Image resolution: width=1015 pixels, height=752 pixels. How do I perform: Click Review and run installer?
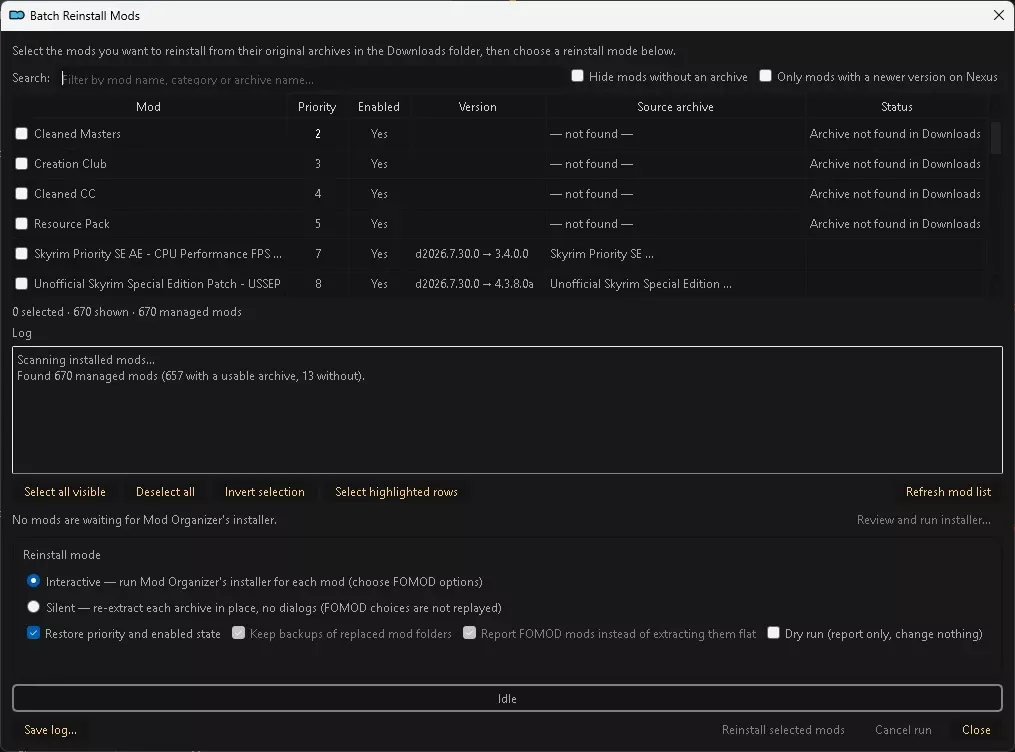924,520
